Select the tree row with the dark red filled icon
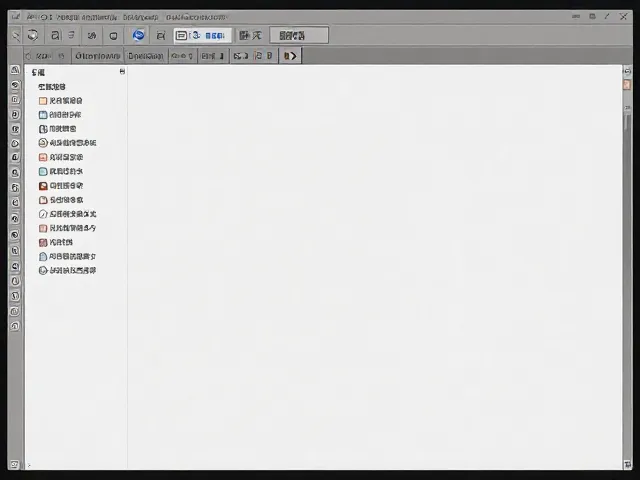640x480 pixels. pos(61,186)
